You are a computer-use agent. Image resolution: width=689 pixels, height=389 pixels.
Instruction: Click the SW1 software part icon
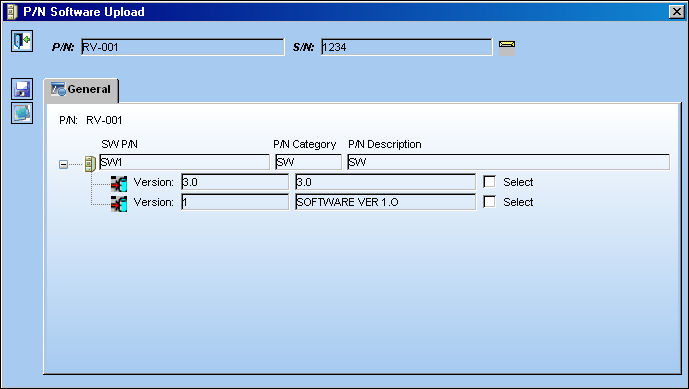pos(90,164)
